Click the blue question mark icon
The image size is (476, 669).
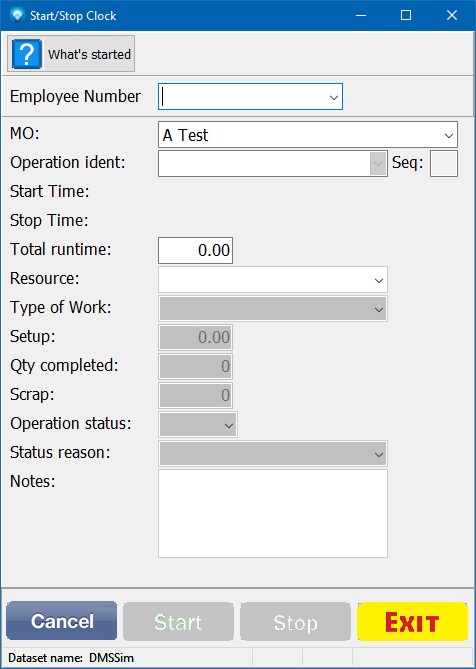(27, 54)
